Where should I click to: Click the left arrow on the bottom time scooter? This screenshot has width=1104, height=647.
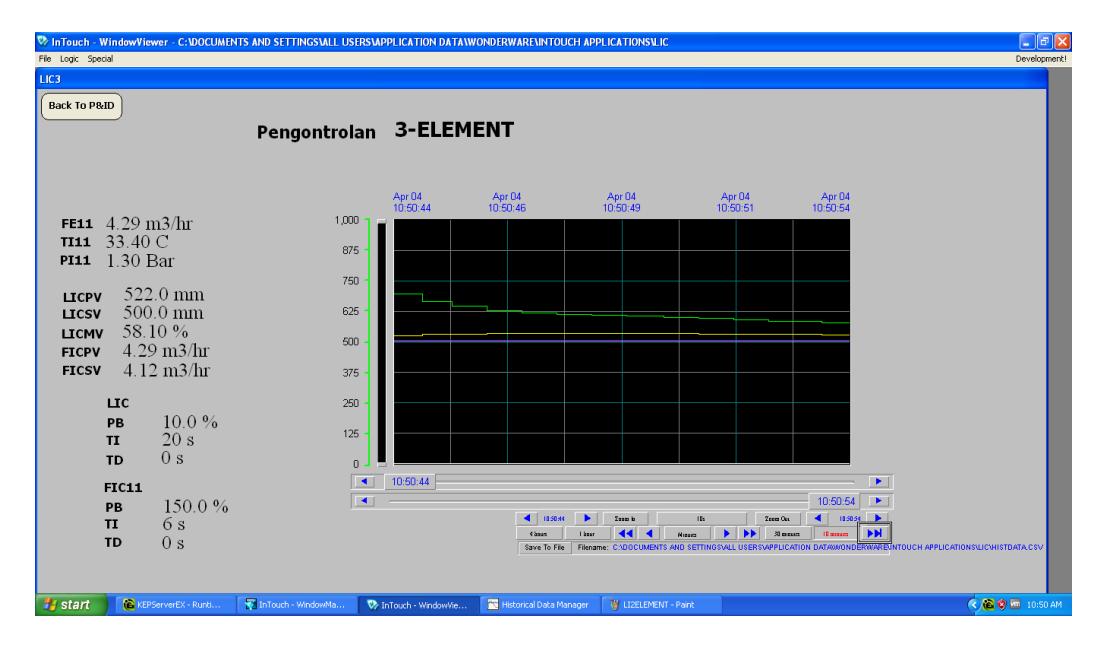pos(364,501)
